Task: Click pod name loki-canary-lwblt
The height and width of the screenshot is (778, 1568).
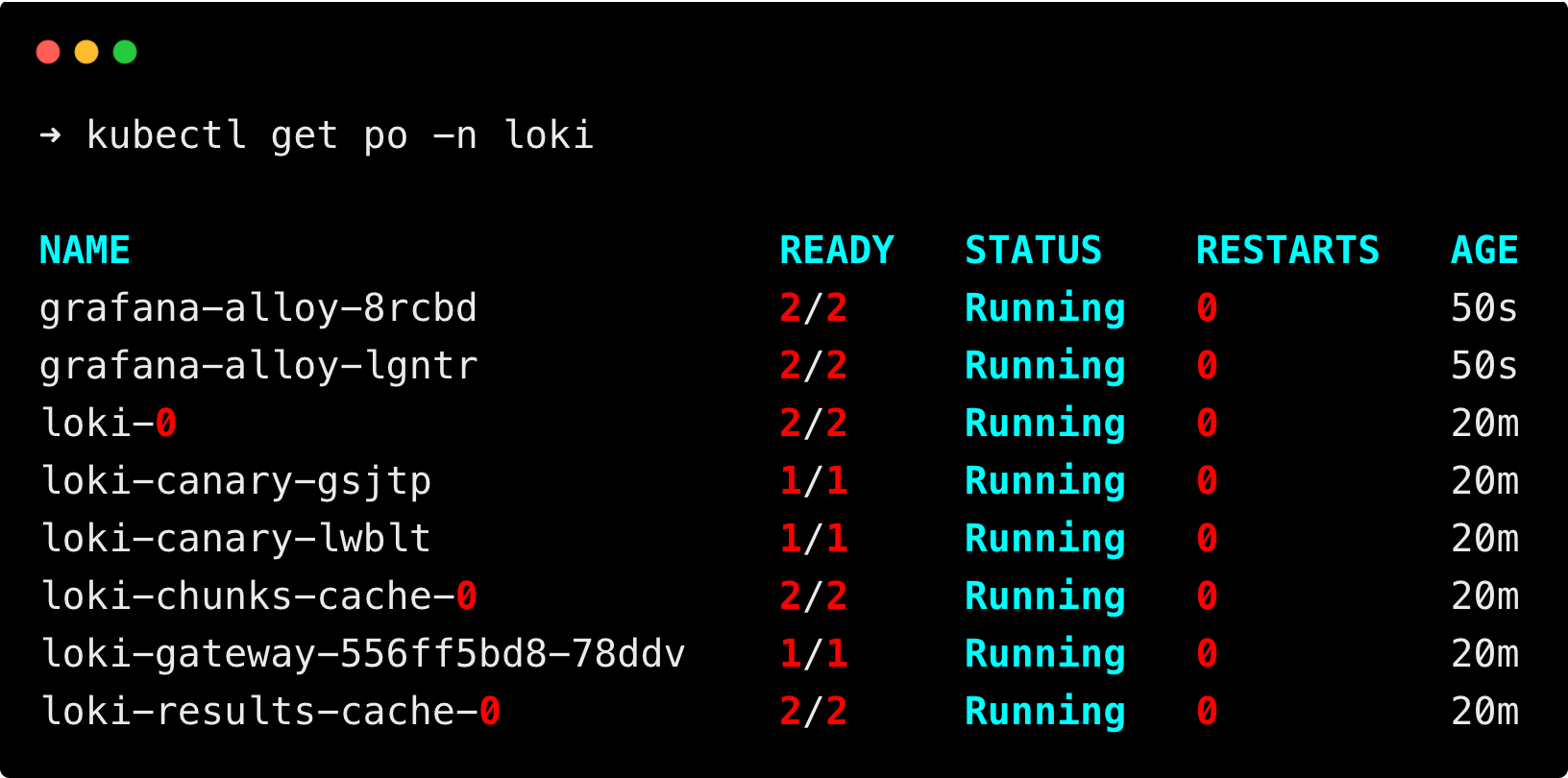Action: point(235,539)
